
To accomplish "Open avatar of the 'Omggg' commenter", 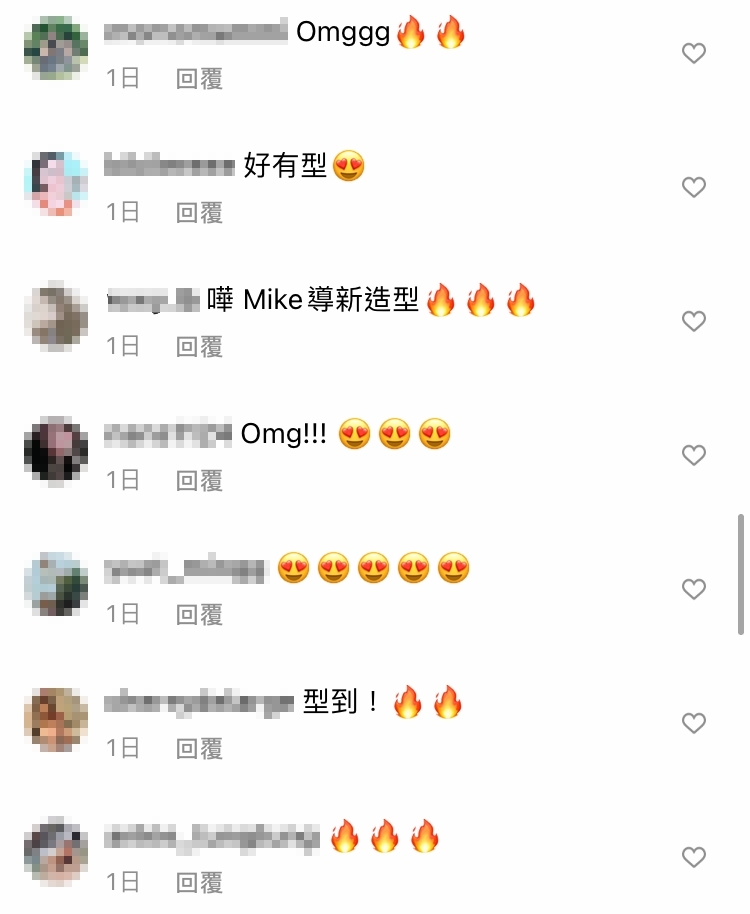I will pos(56,48).
